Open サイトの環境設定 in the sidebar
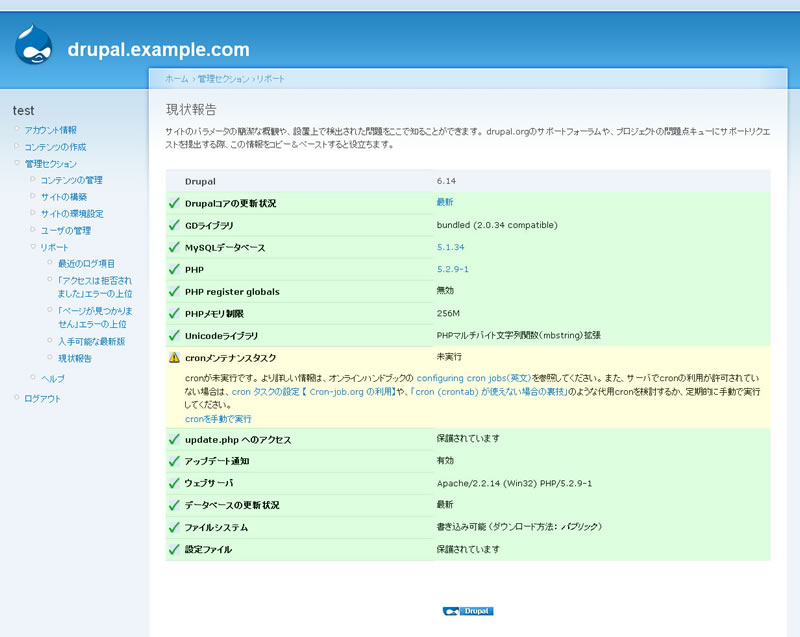The image size is (800, 637). (72, 214)
